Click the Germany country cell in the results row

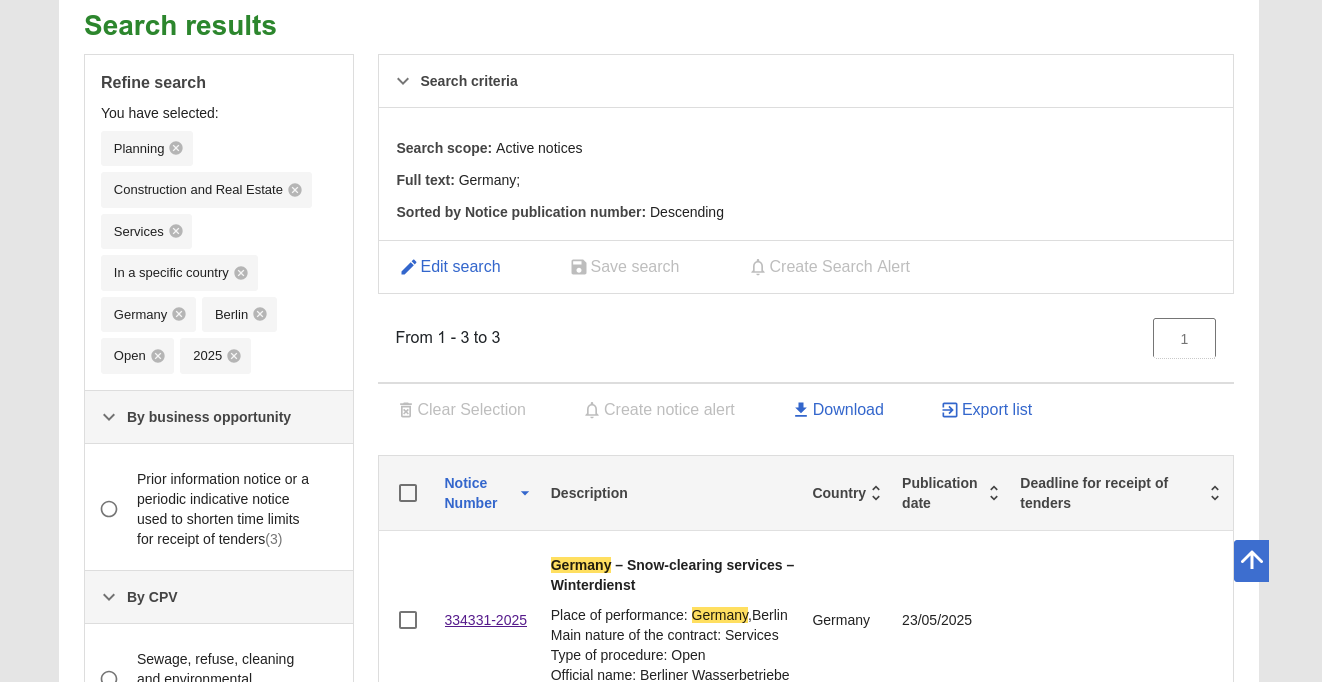click(841, 620)
